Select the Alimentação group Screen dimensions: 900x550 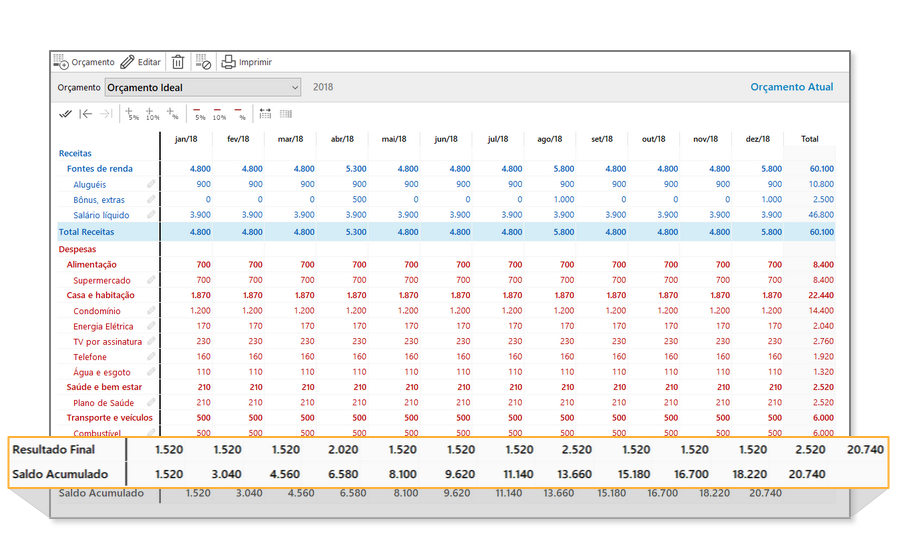coord(91,265)
